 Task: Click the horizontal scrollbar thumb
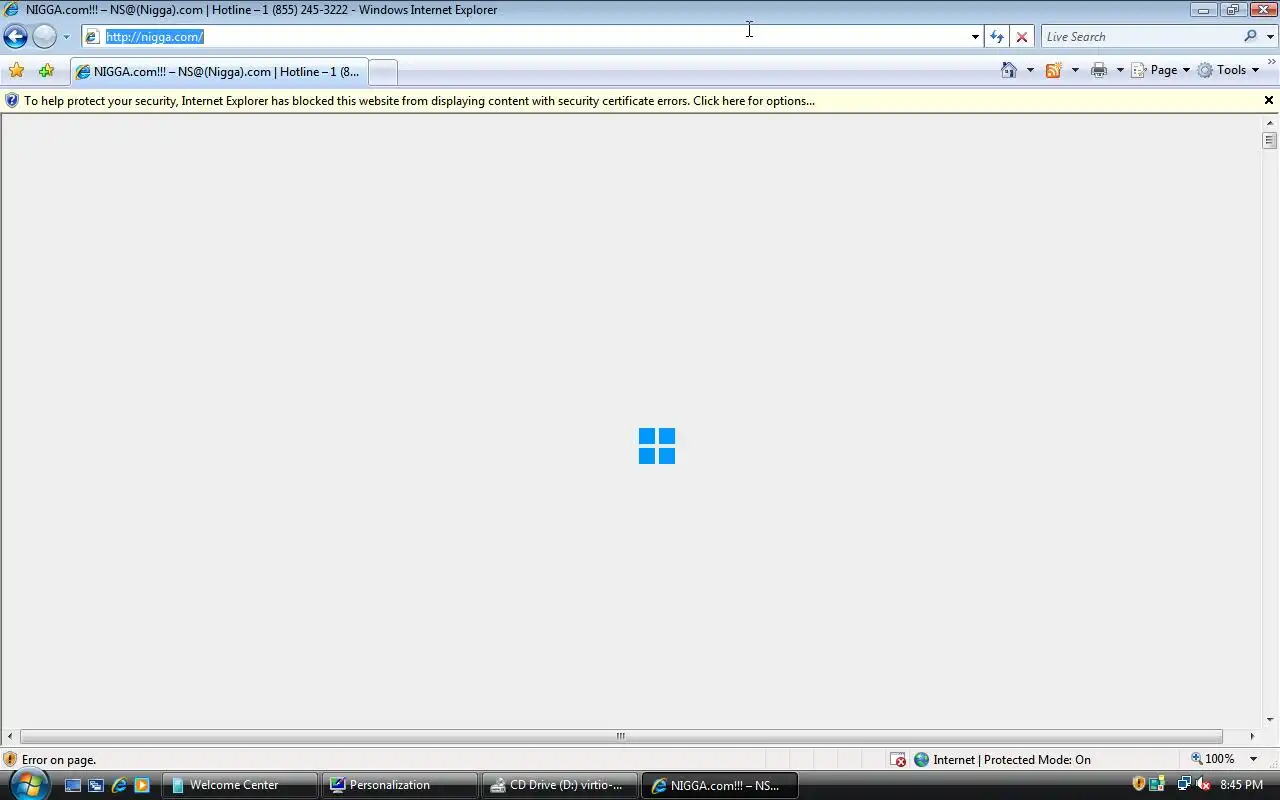621,736
